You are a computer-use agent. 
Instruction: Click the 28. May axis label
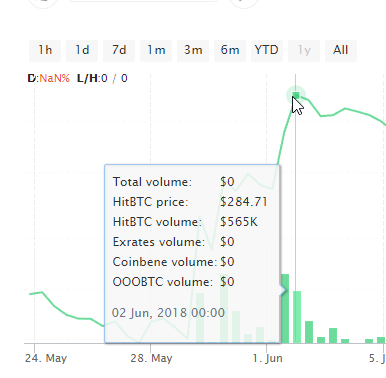[x=151, y=358]
